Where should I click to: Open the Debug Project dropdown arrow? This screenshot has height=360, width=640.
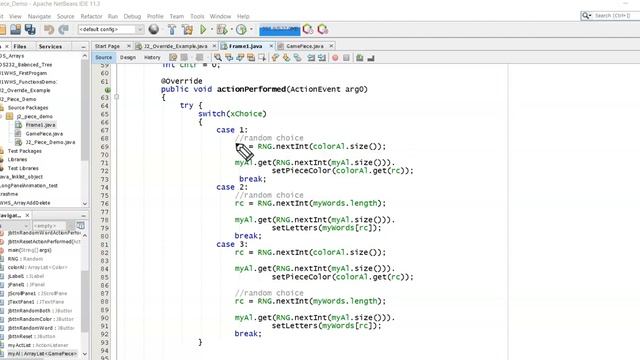point(231,29)
